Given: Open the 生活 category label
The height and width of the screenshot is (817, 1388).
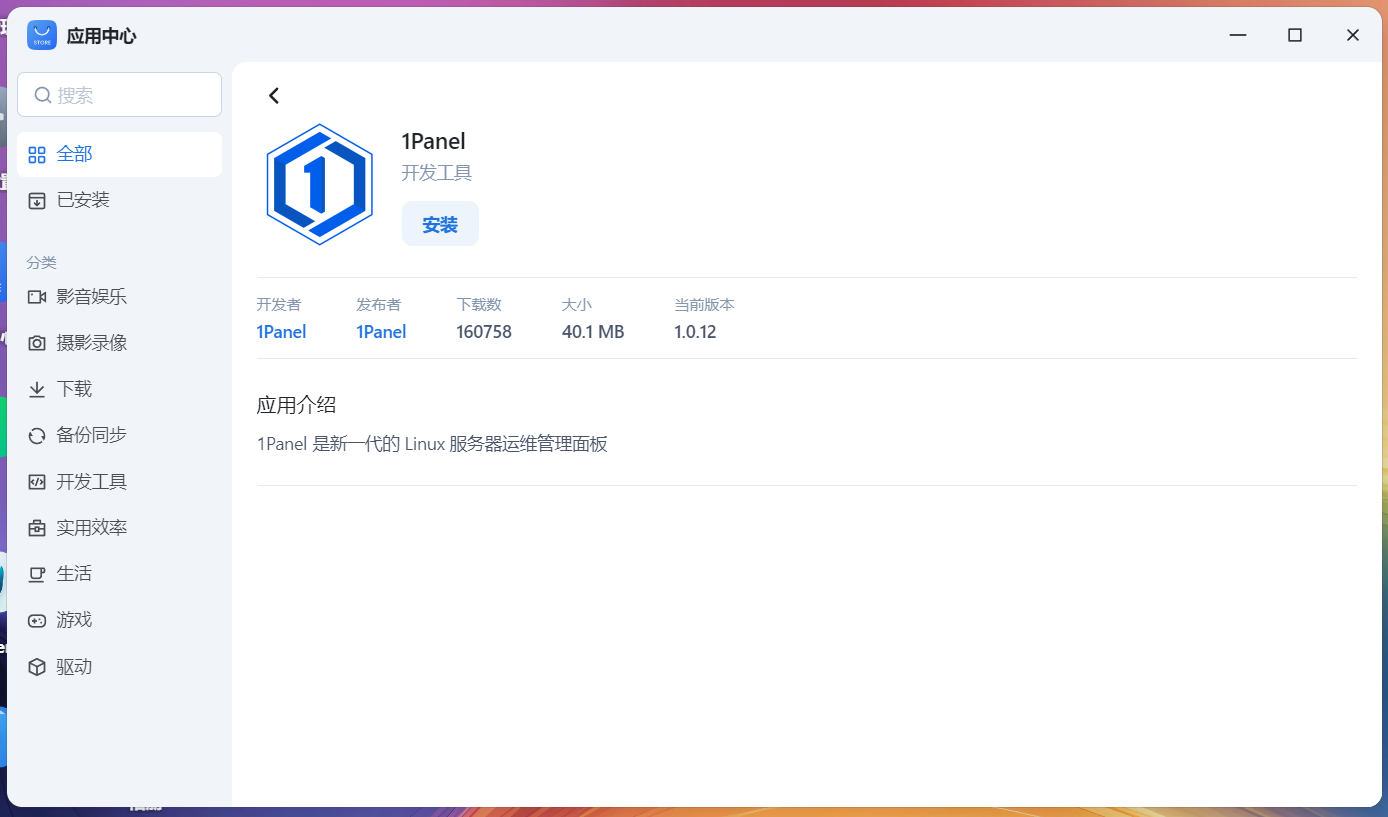Looking at the screenshot, I should pyautogui.click(x=75, y=574).
